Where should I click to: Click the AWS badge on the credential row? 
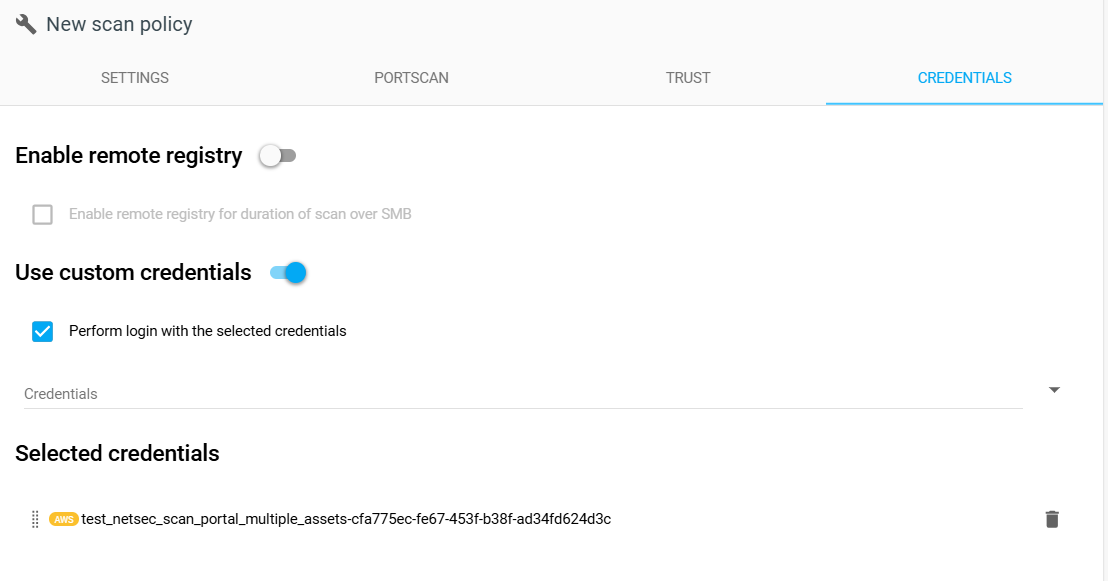coord(64,519)
